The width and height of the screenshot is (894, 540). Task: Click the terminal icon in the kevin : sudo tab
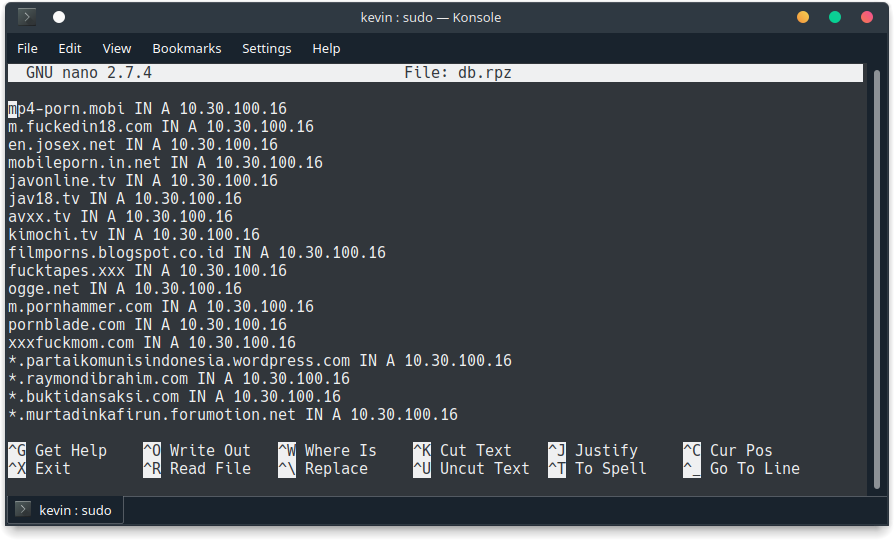23,509
